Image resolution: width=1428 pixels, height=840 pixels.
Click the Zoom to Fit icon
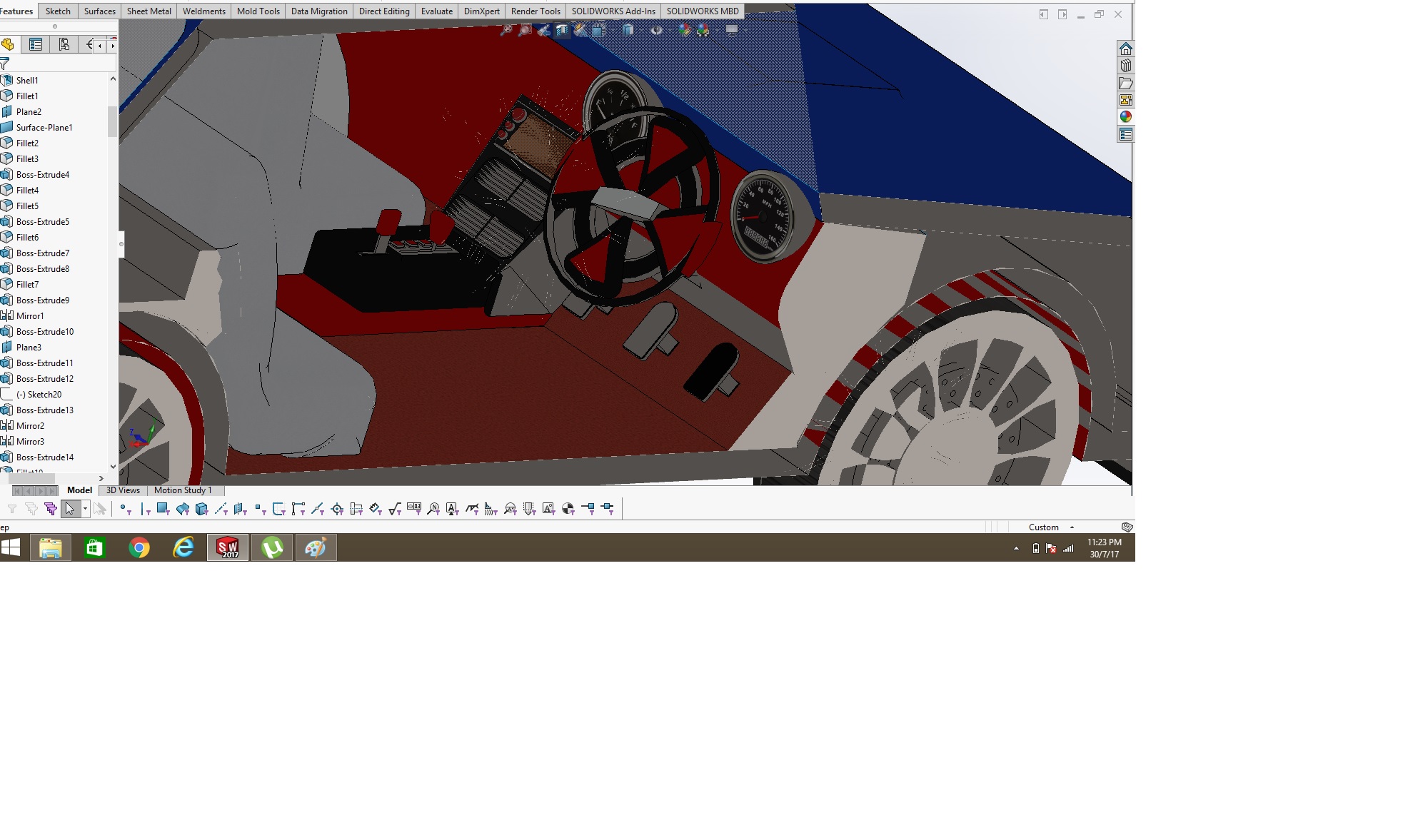[506, 30]
